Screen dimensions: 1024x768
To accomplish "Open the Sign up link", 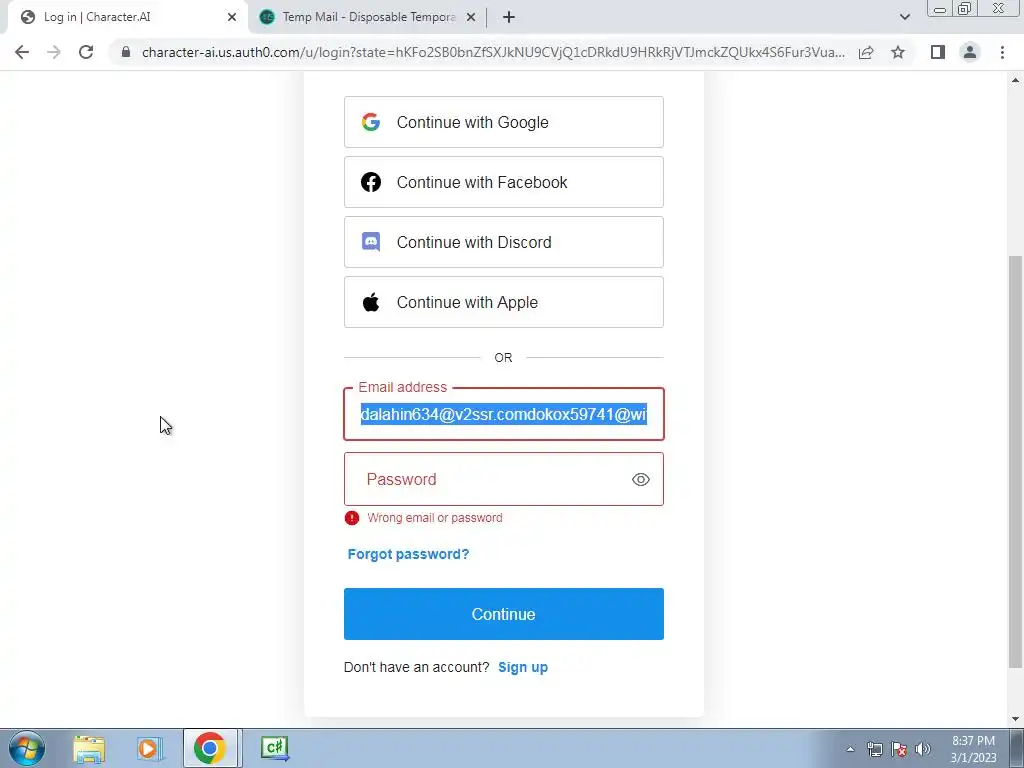I will tap(523, 667).
